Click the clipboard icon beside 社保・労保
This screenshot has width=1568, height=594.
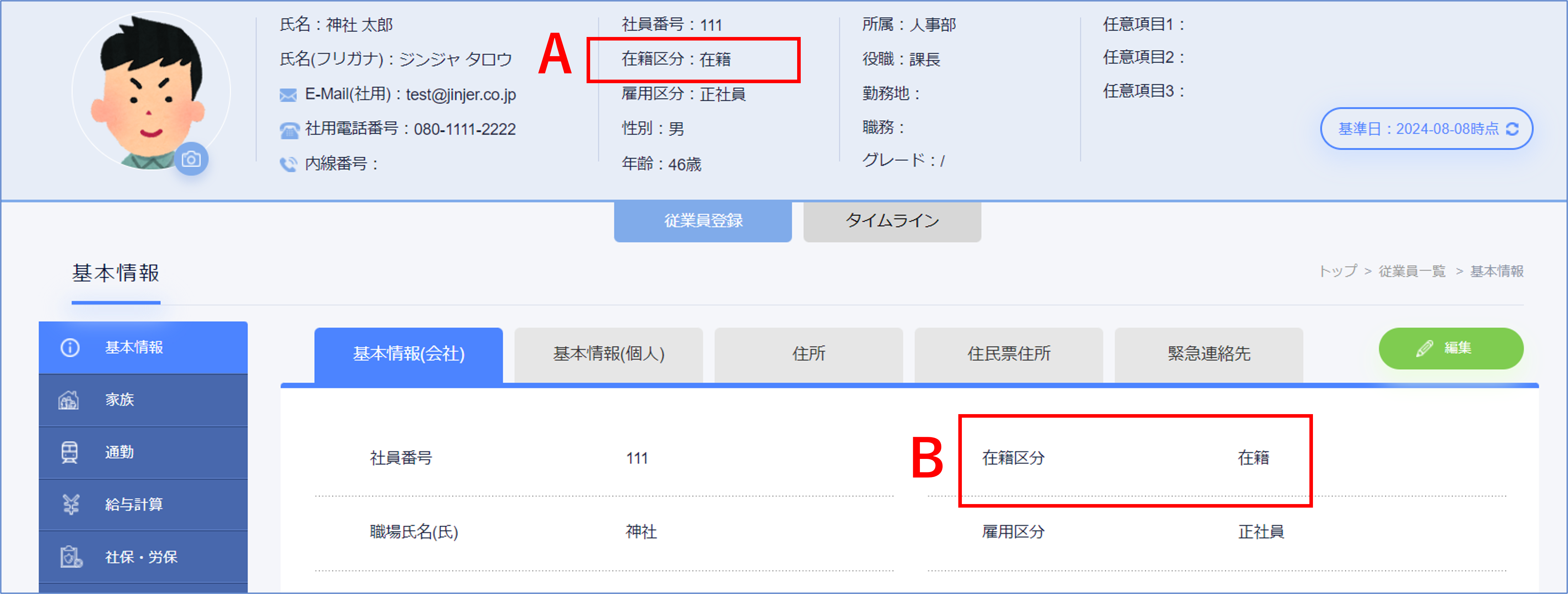pyautogui.click(x=70, y=557)
